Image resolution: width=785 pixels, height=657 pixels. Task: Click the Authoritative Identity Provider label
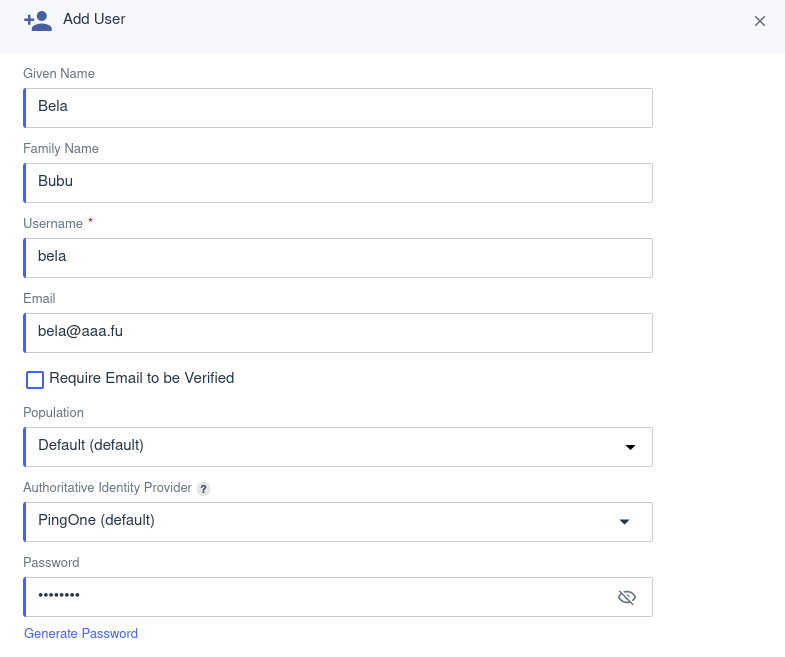[x=107, y=488]
